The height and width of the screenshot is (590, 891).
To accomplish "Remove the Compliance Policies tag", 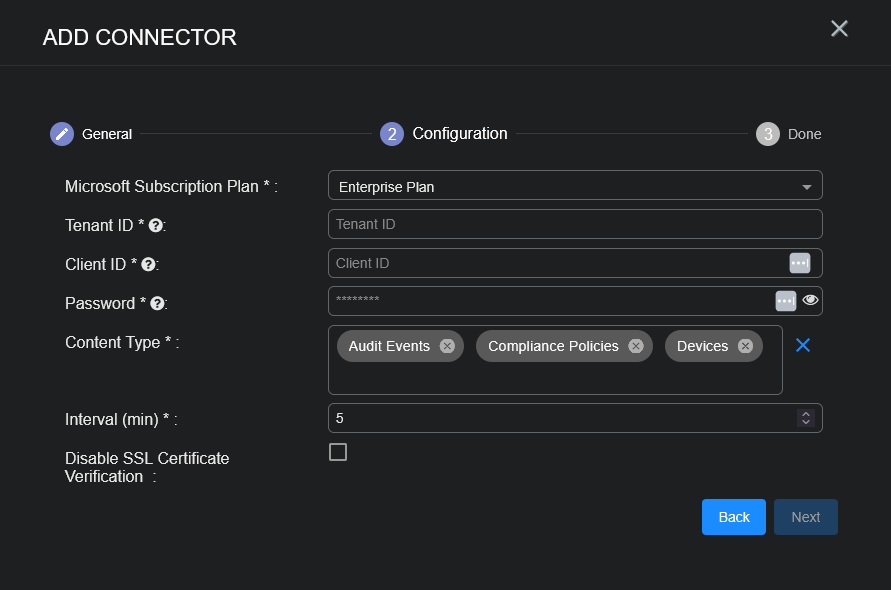I will click(635, 346).
